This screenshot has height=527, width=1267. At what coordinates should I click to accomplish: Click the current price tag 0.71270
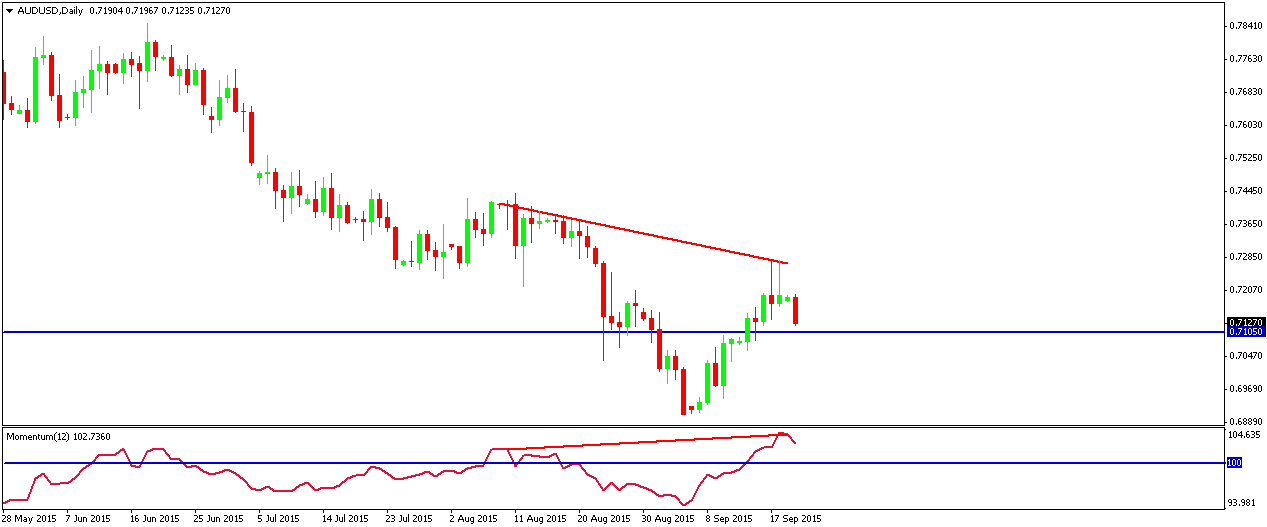click(x=1246, y=322)
